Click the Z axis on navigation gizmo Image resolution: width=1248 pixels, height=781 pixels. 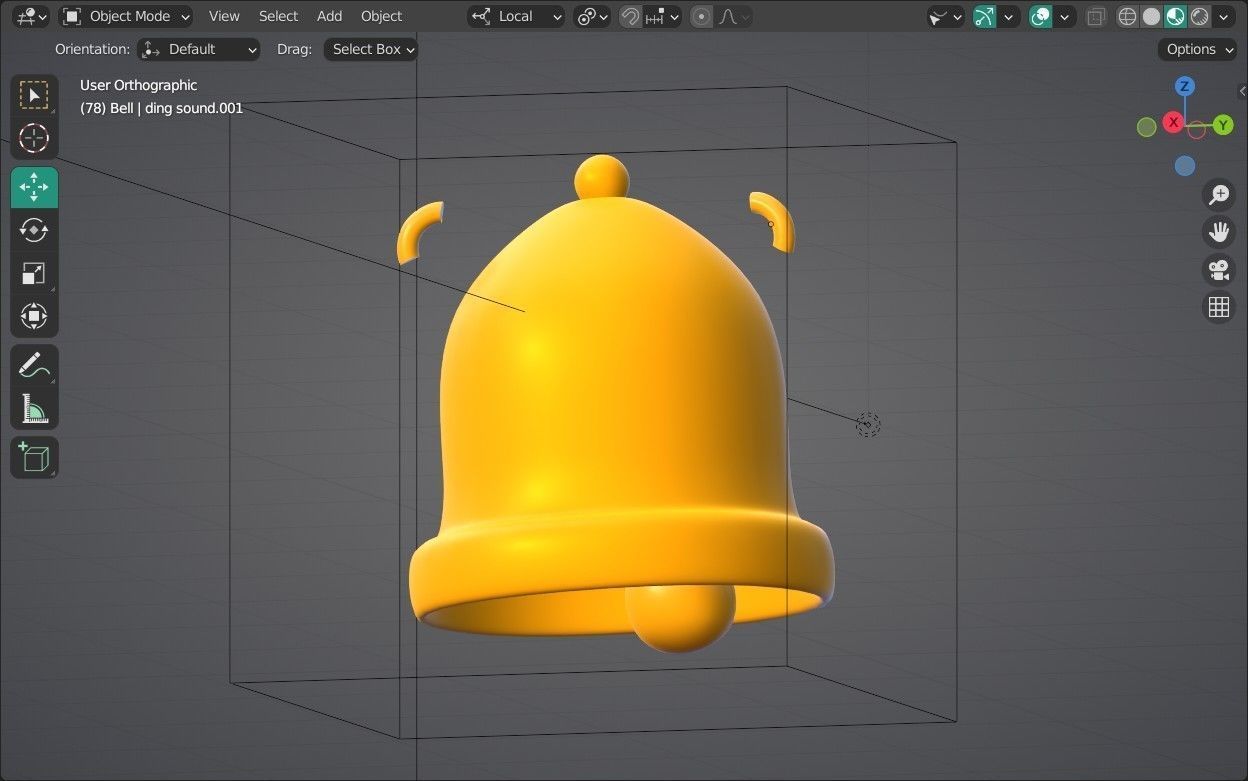[1184, 86]
